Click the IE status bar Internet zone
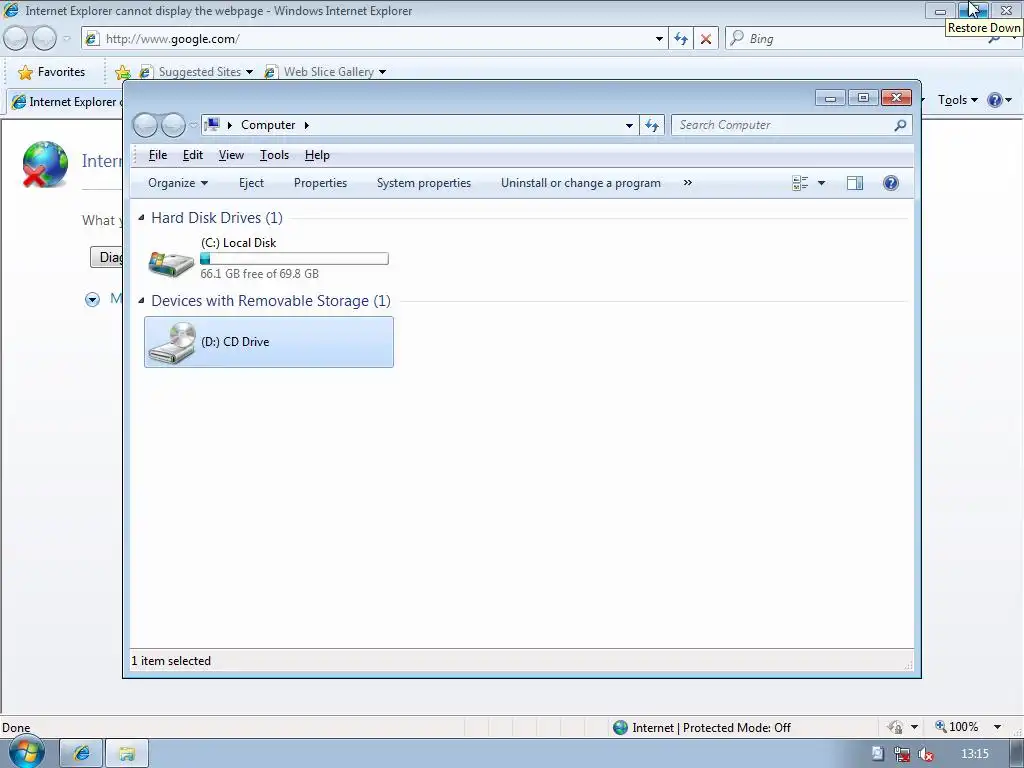This screenshot has width=1024, height=768. click(701, 728)
